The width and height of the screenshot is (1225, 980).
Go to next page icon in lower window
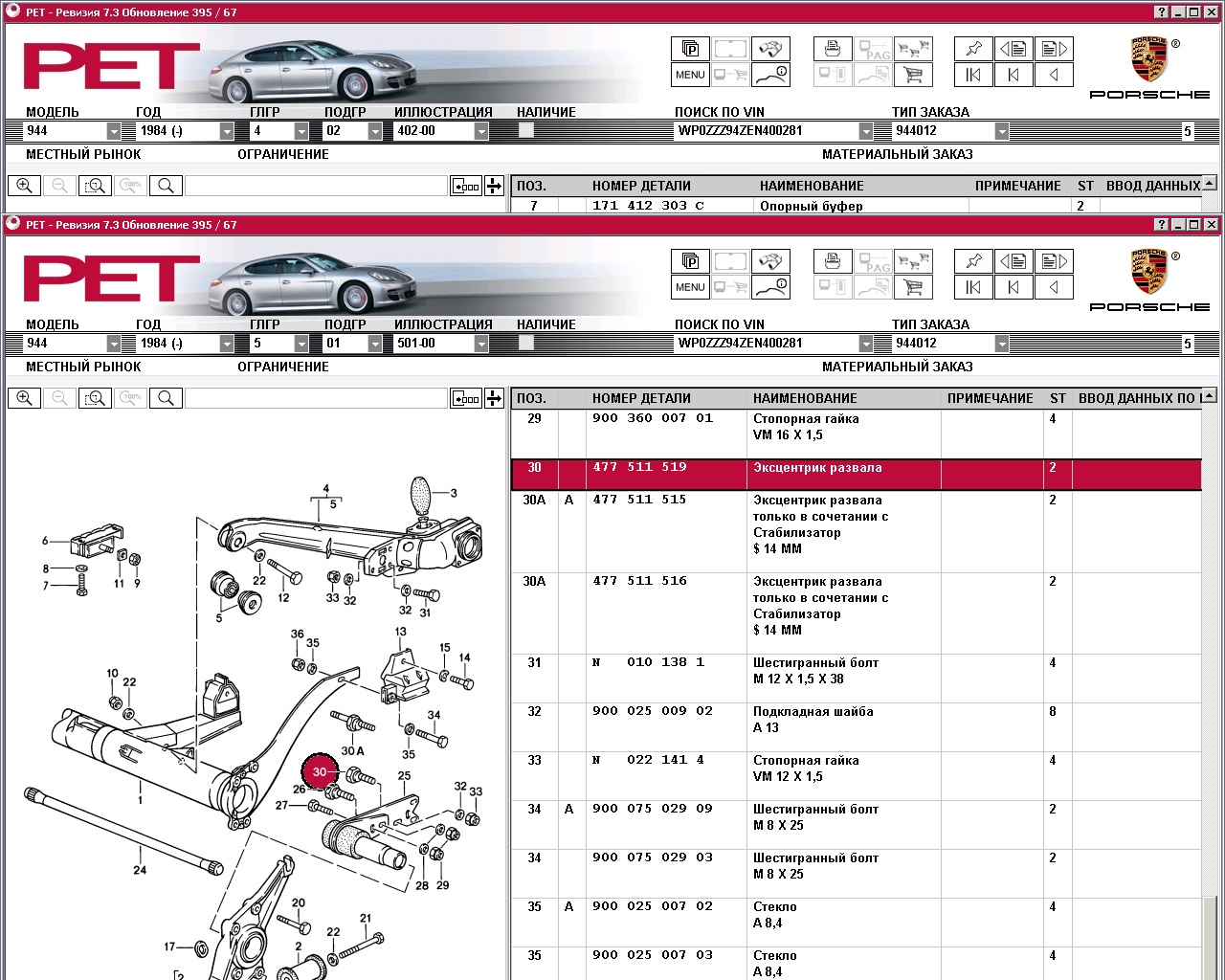point(1054,261)
